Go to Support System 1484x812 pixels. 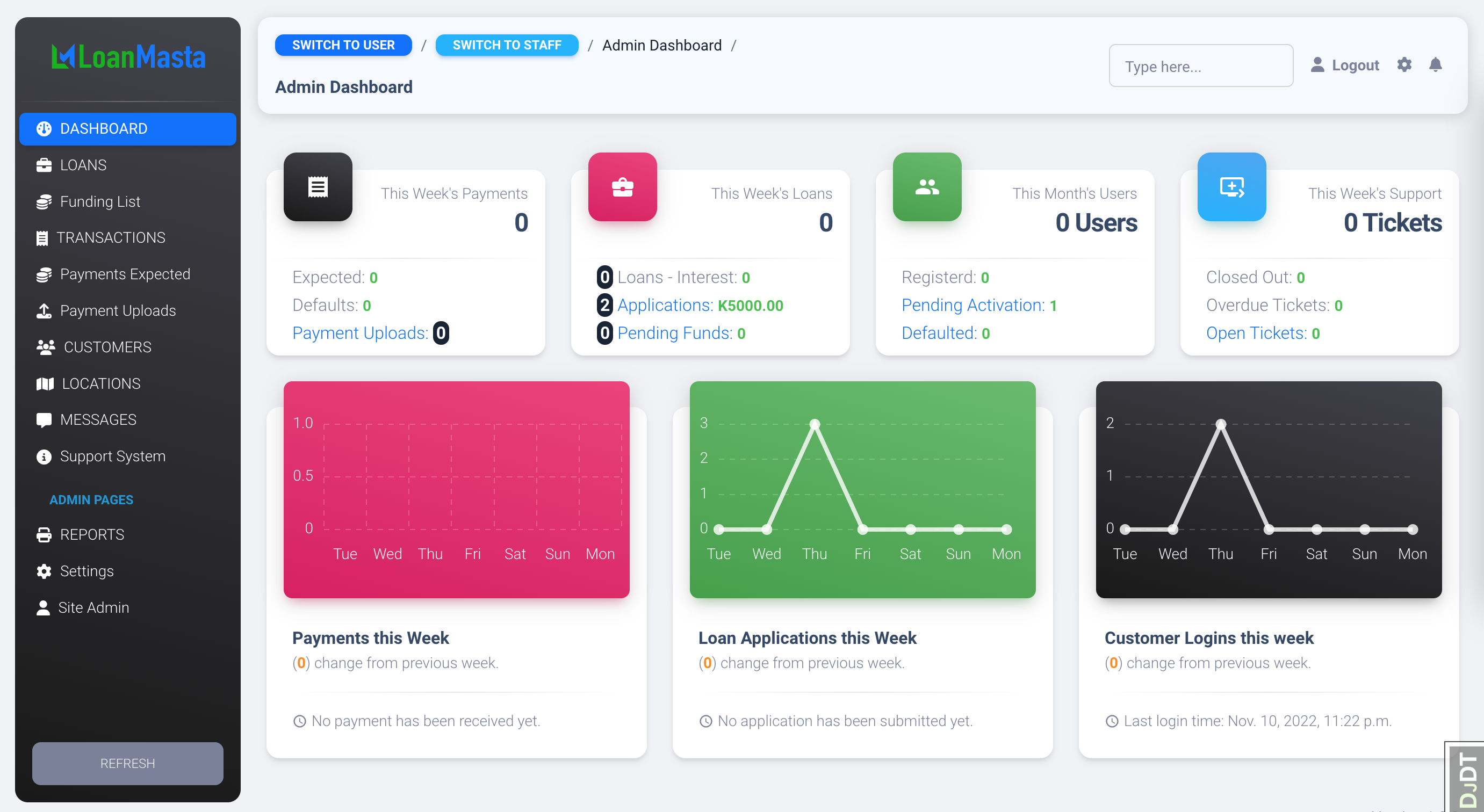[x=128, y=456]
